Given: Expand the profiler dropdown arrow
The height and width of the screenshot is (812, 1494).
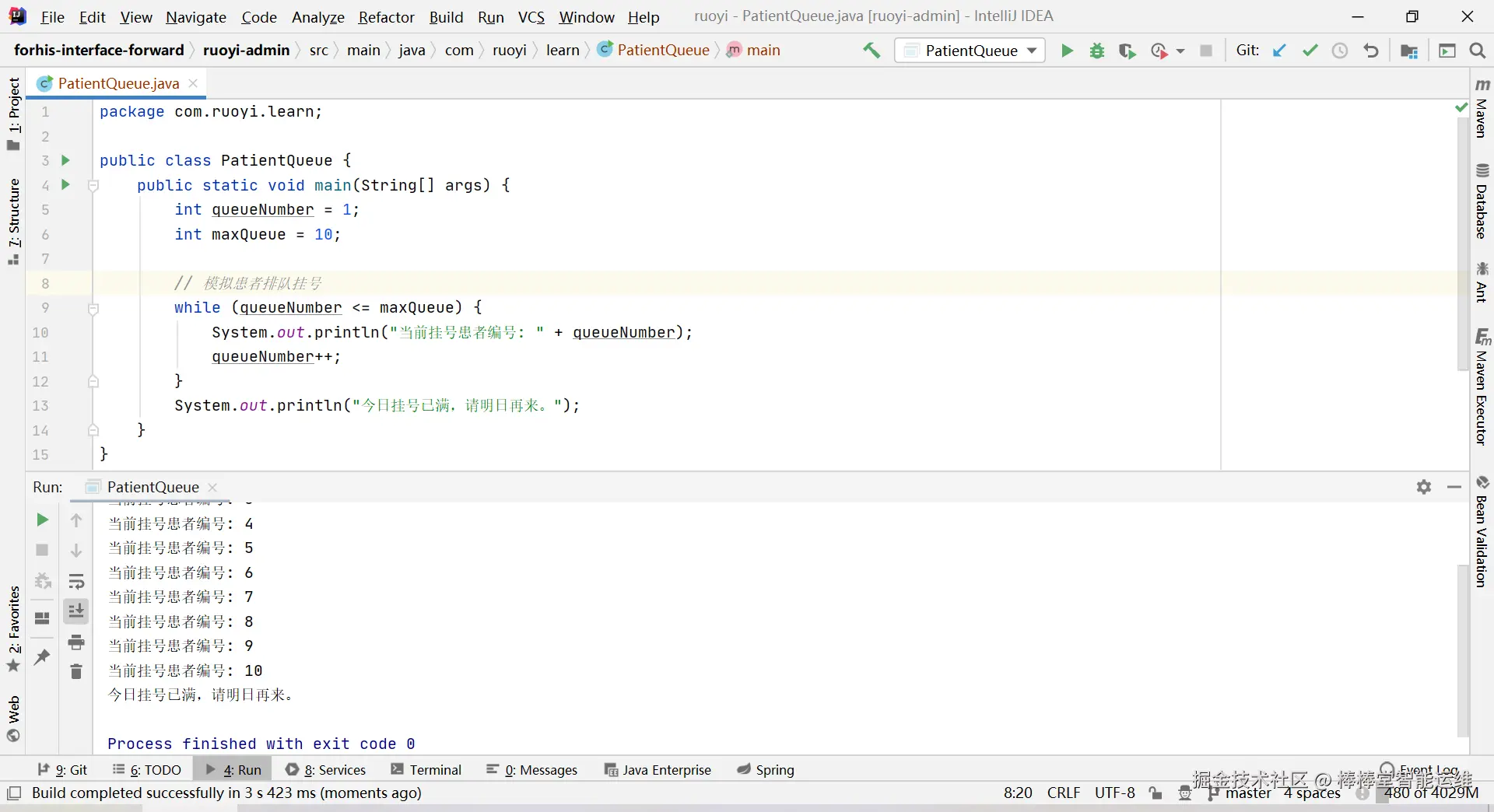Looking at the screenshot, I should tap(1180, 51).
